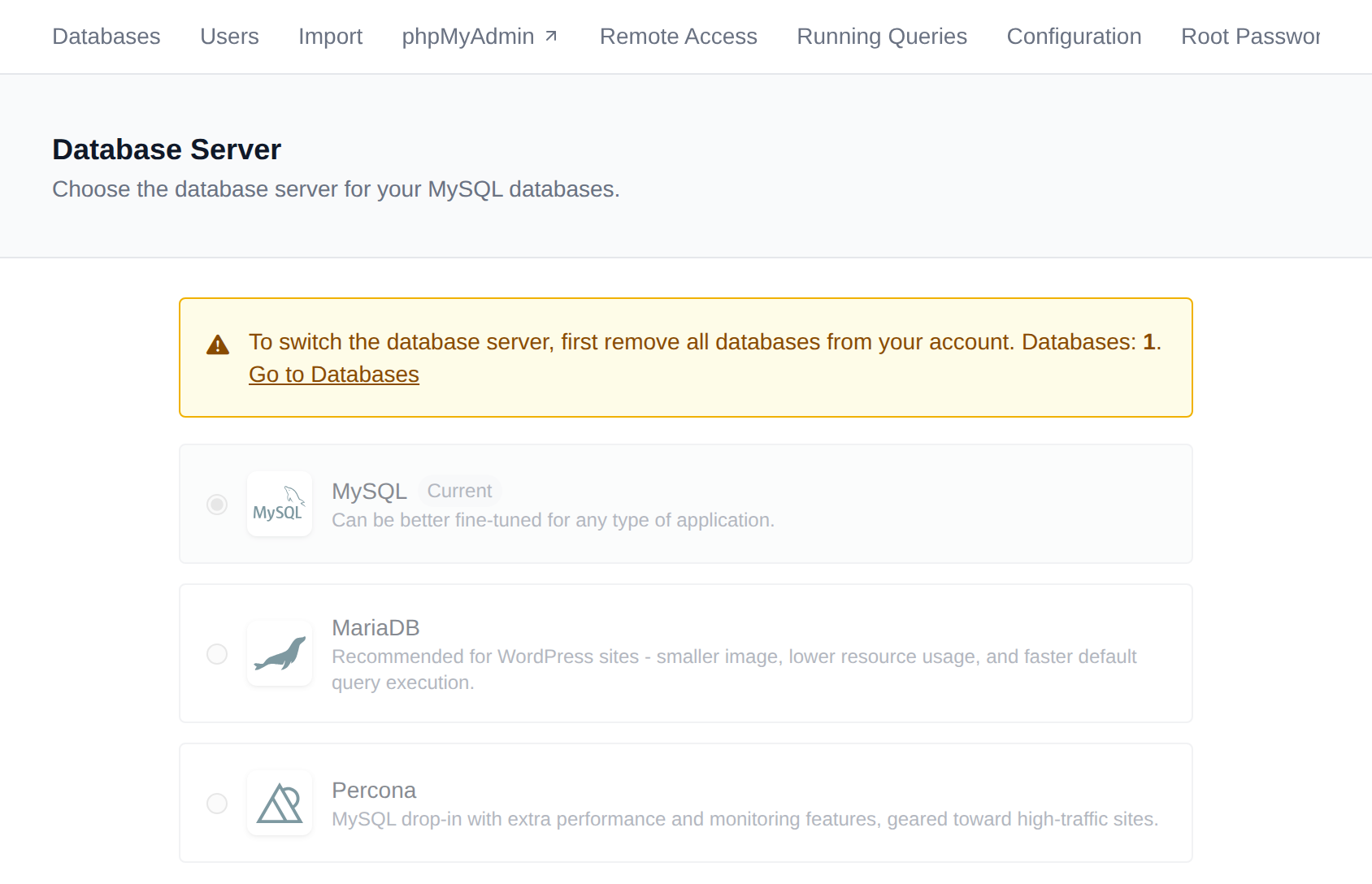This screenshot has width=1372, height=884.
Task: Click the Database Server heading
Action: click(x=167, y=149)
